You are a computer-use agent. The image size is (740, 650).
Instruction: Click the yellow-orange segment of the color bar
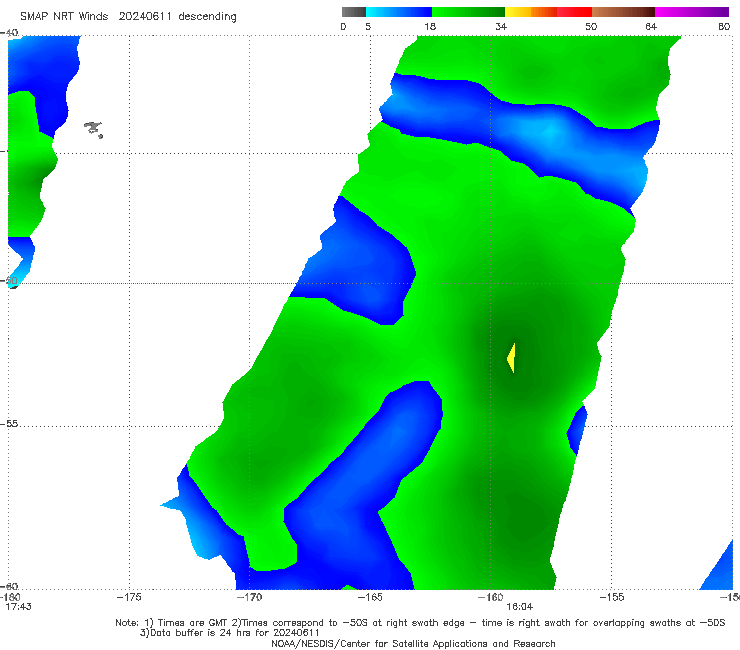(531, 12)
